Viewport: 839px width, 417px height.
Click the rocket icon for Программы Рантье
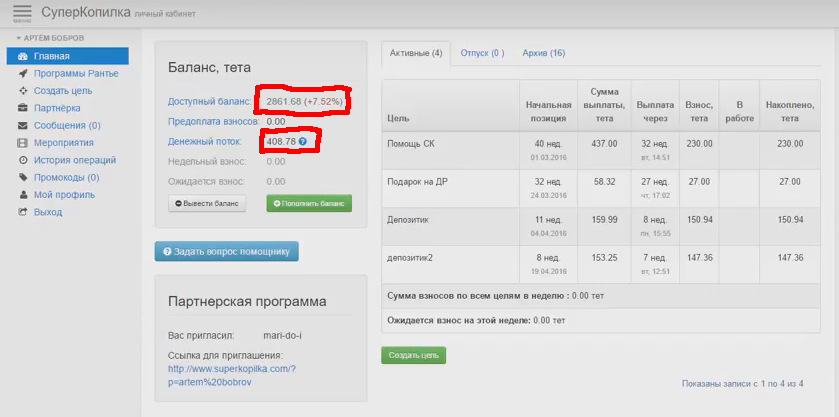(23, 73)
